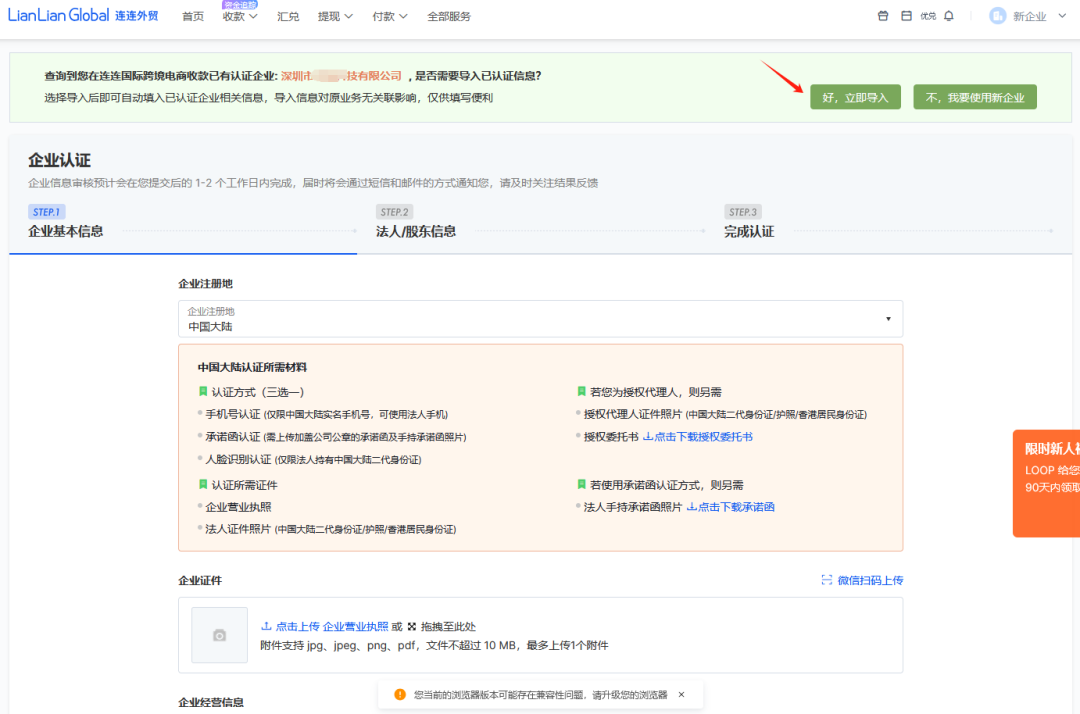The image size is (1080, 714).
Task: Expand the 付款 dropdown menu
Action: click(389, 17)
